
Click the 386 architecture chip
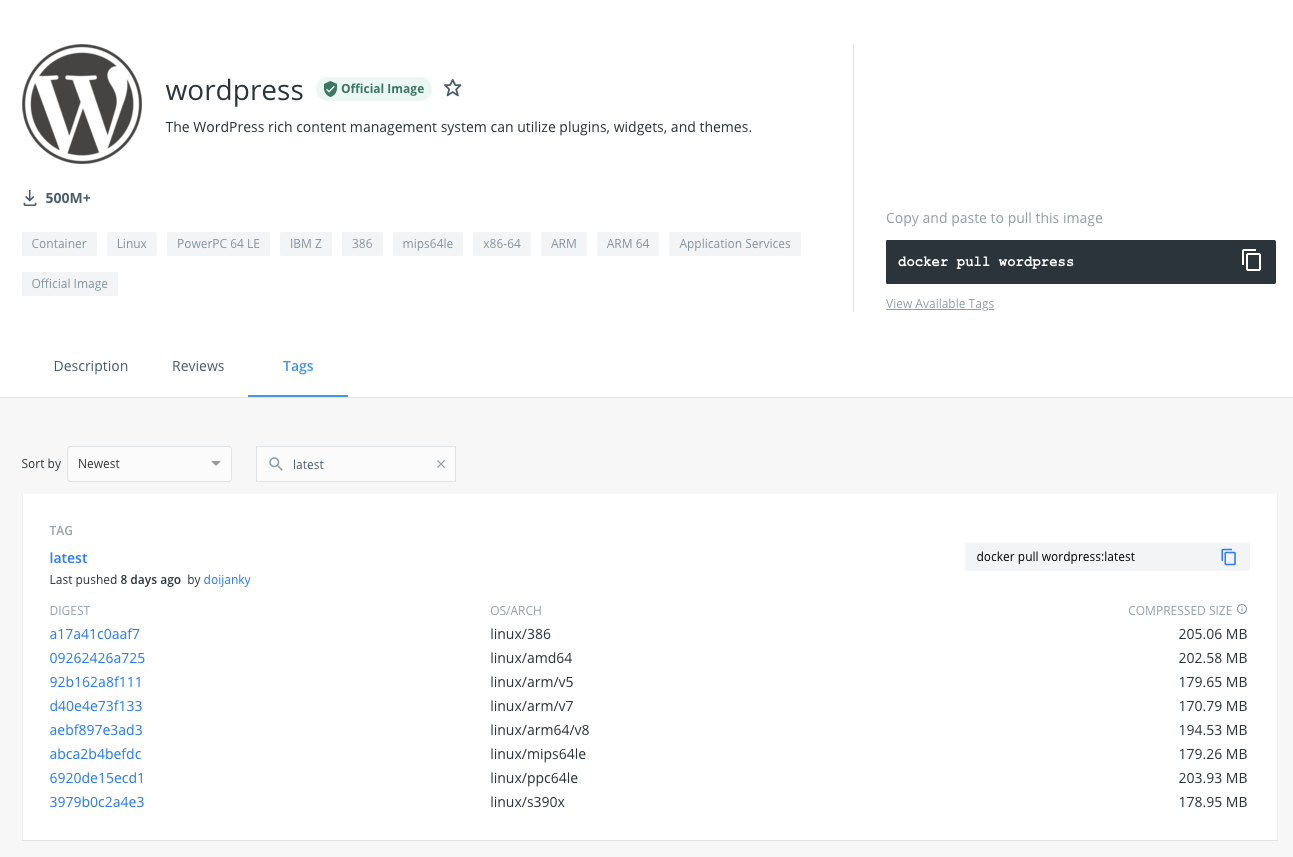point(362,244)
